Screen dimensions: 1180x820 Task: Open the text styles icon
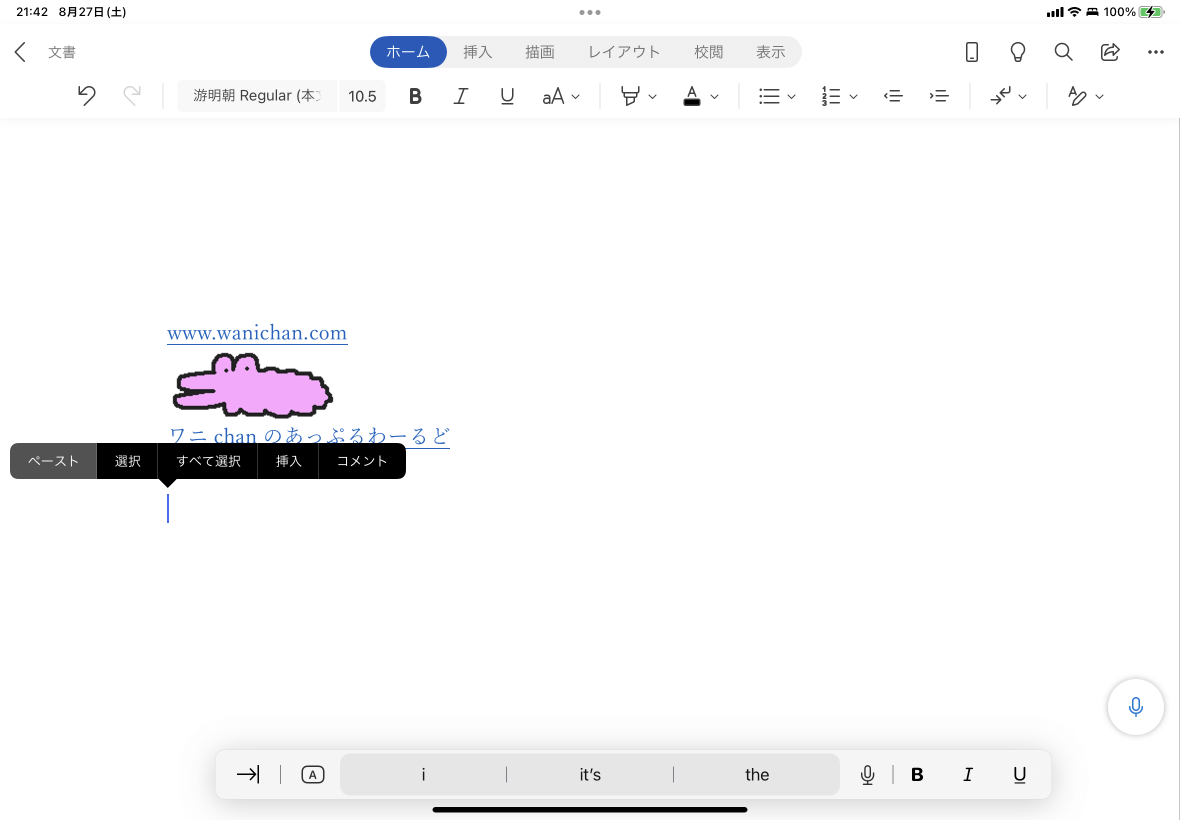(1077, 96)
